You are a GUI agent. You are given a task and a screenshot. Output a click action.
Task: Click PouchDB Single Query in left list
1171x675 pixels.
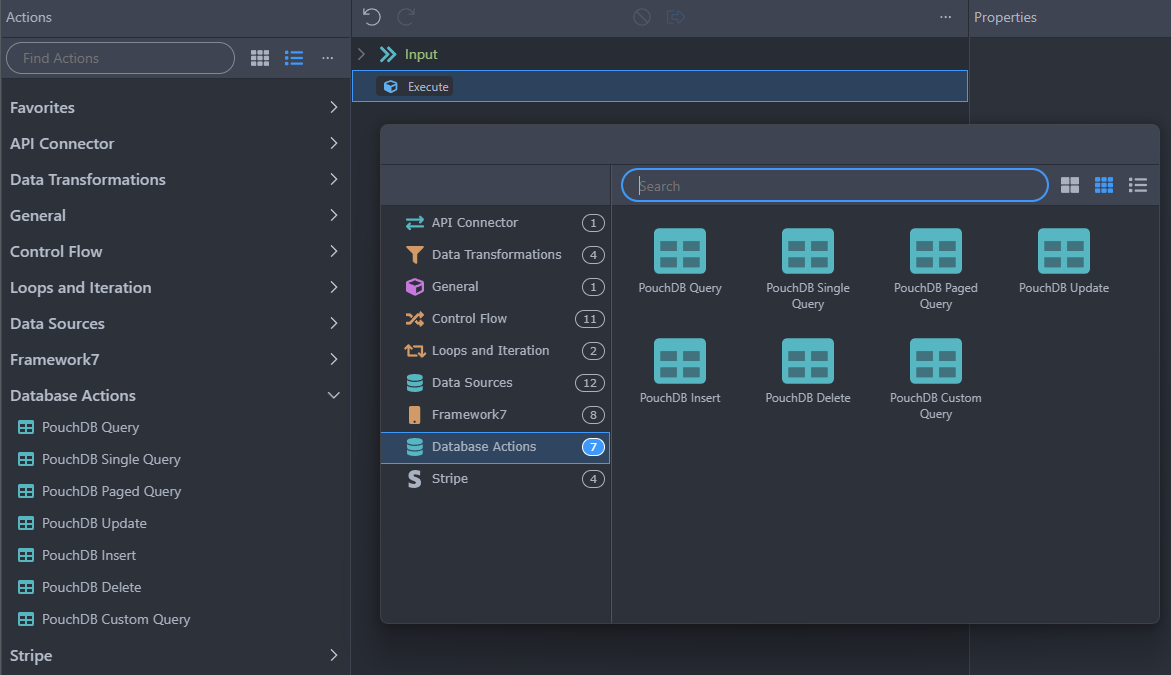click(111, 460)
